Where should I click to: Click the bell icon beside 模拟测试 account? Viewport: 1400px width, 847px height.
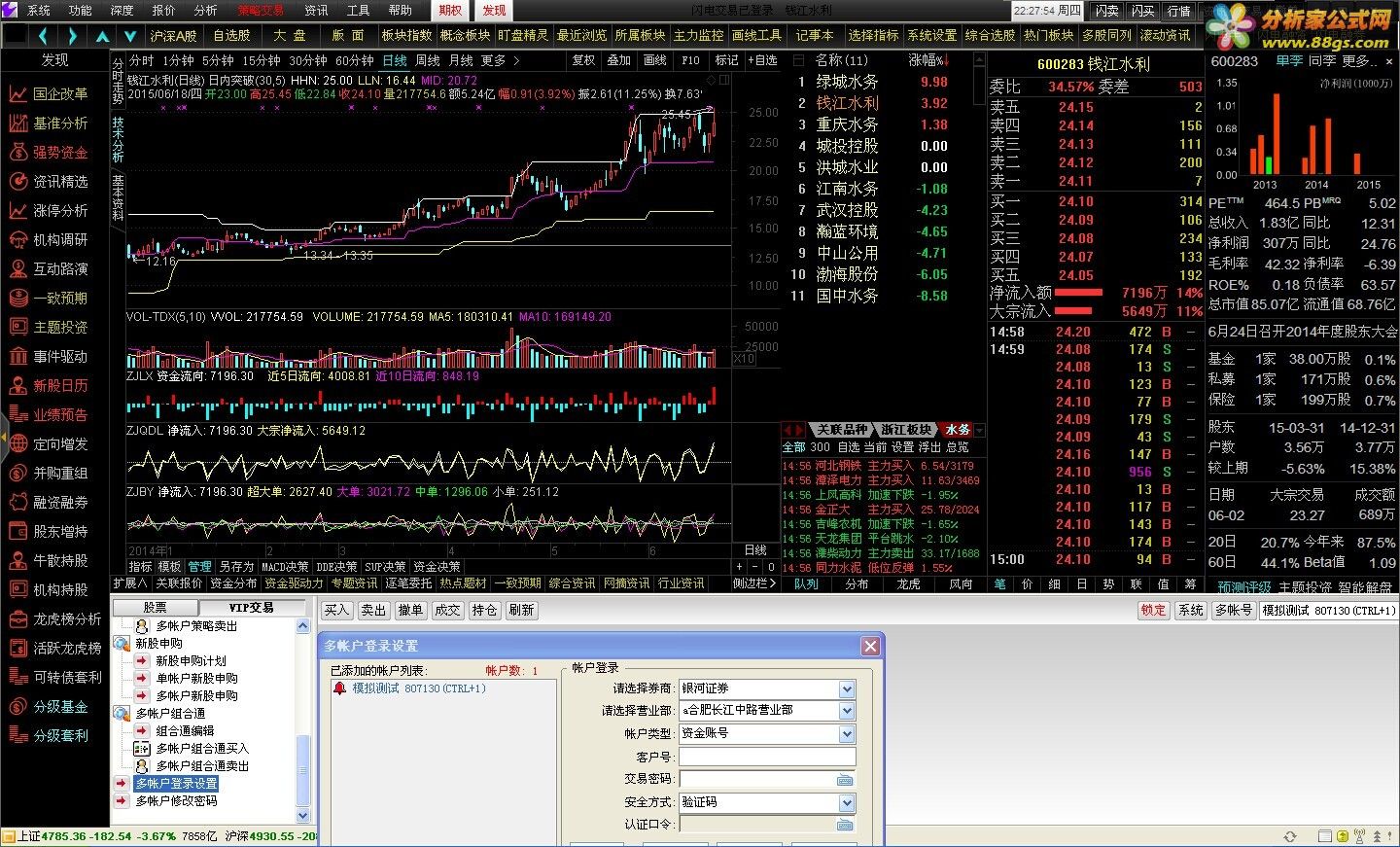339,688
